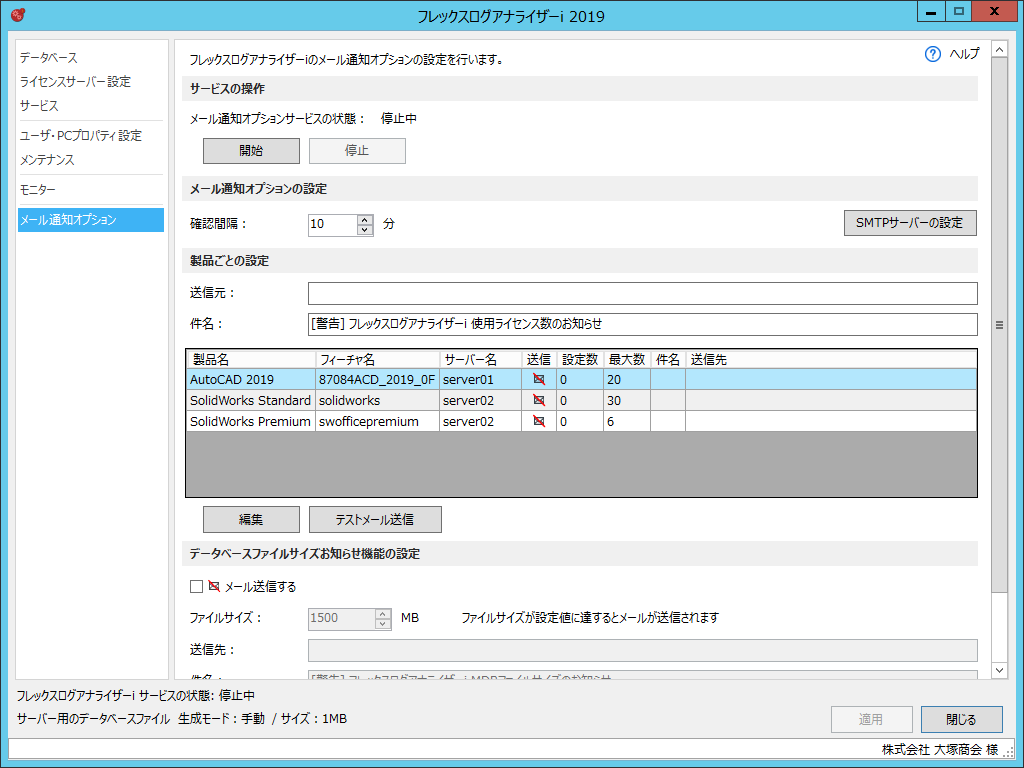
Task: Click the 送信 column header
Action: click(539, 359)
